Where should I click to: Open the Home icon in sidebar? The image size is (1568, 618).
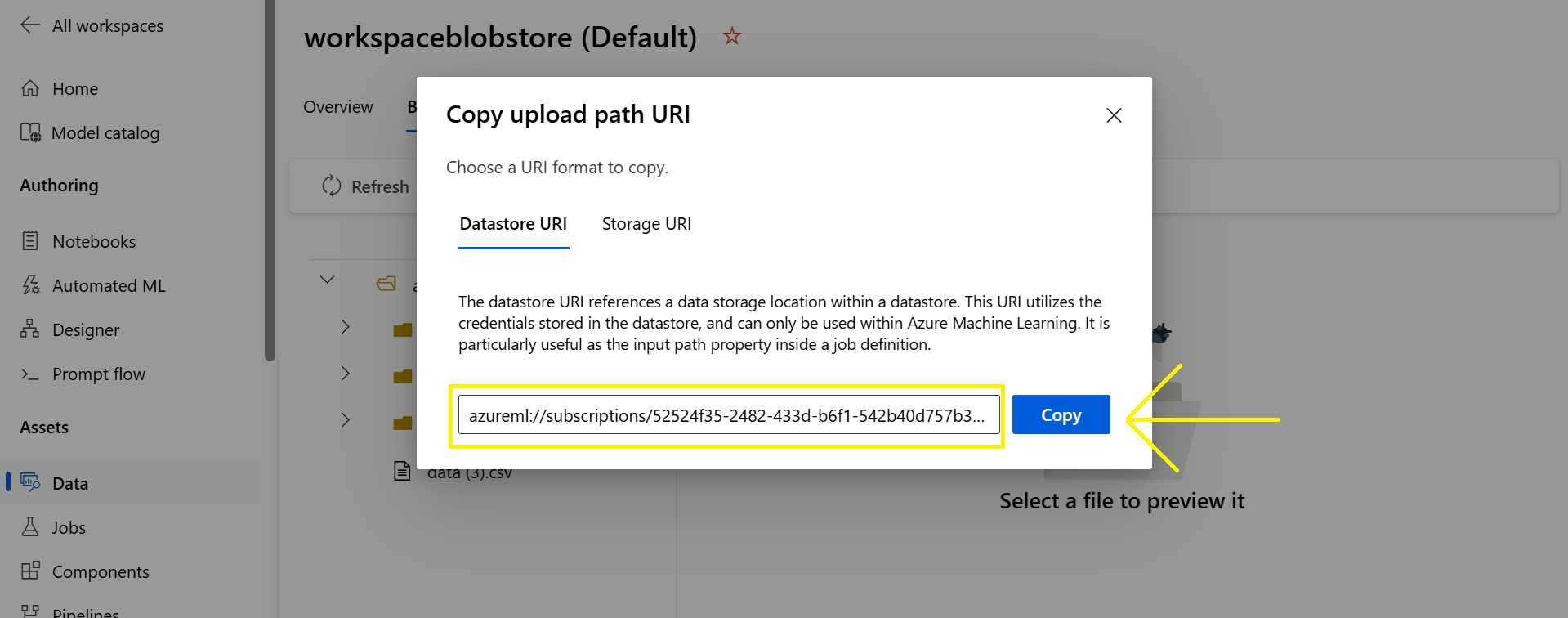click(30, 88)
